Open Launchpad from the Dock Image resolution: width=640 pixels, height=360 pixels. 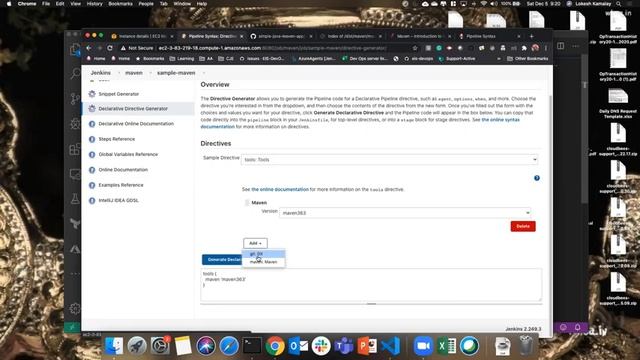click(x=137, y=346)
